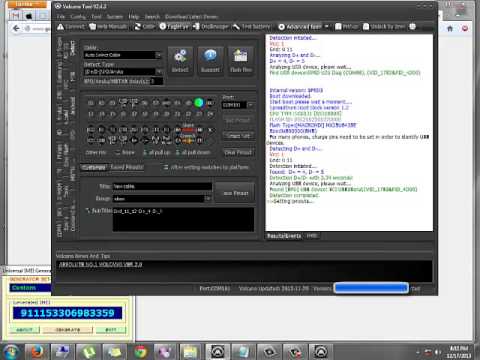Open the Search menu
Image resolution: width=480 pixels, height=360 pixels.
(x=152, y=17)
